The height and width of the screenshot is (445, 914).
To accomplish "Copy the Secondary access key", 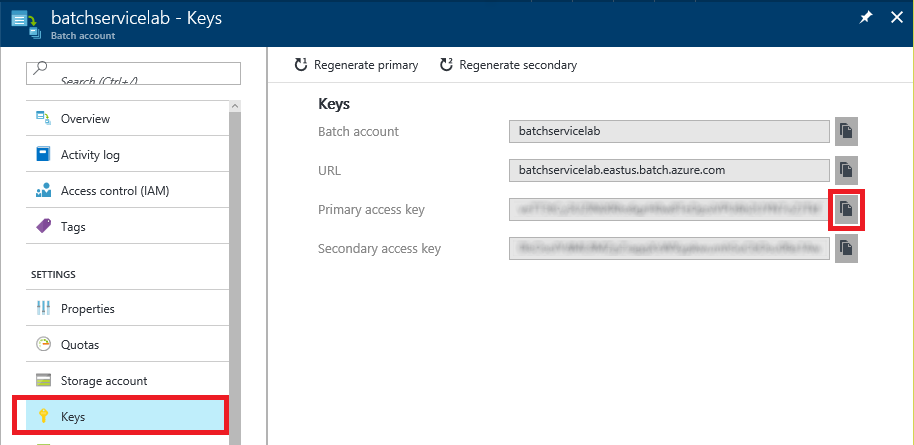I will tap(846, 248).
